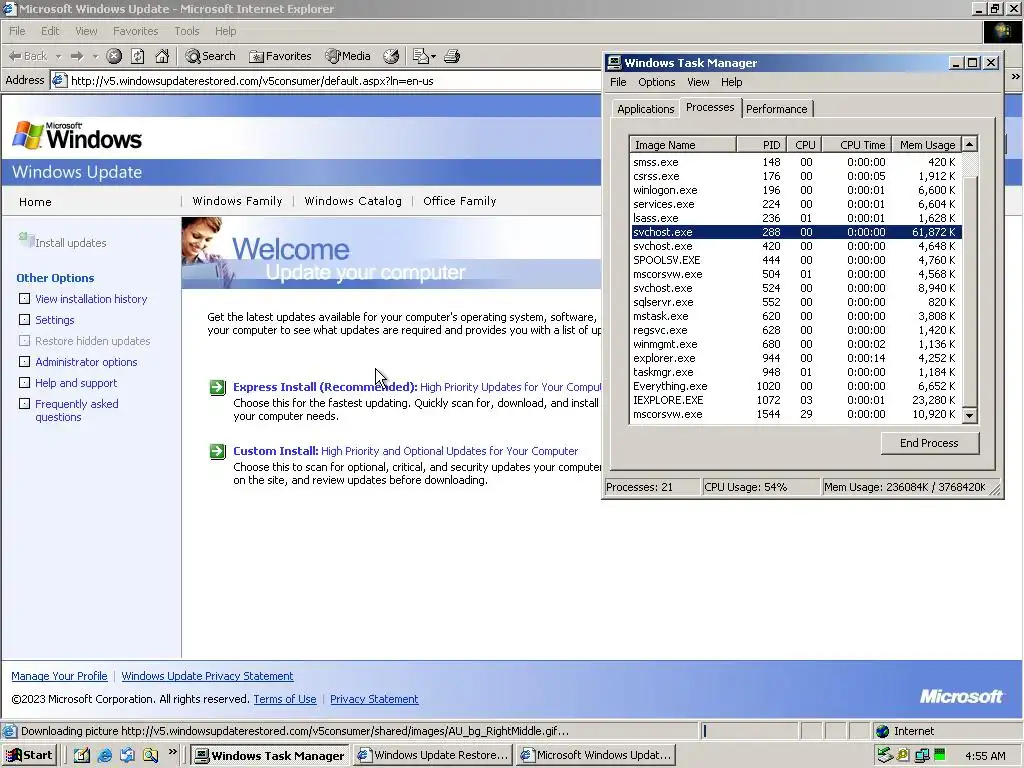Open the Media toolbar button

[348, 56]
